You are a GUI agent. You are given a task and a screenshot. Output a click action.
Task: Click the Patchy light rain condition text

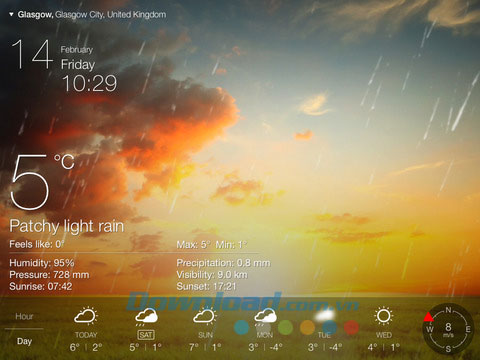pos(67,226)
